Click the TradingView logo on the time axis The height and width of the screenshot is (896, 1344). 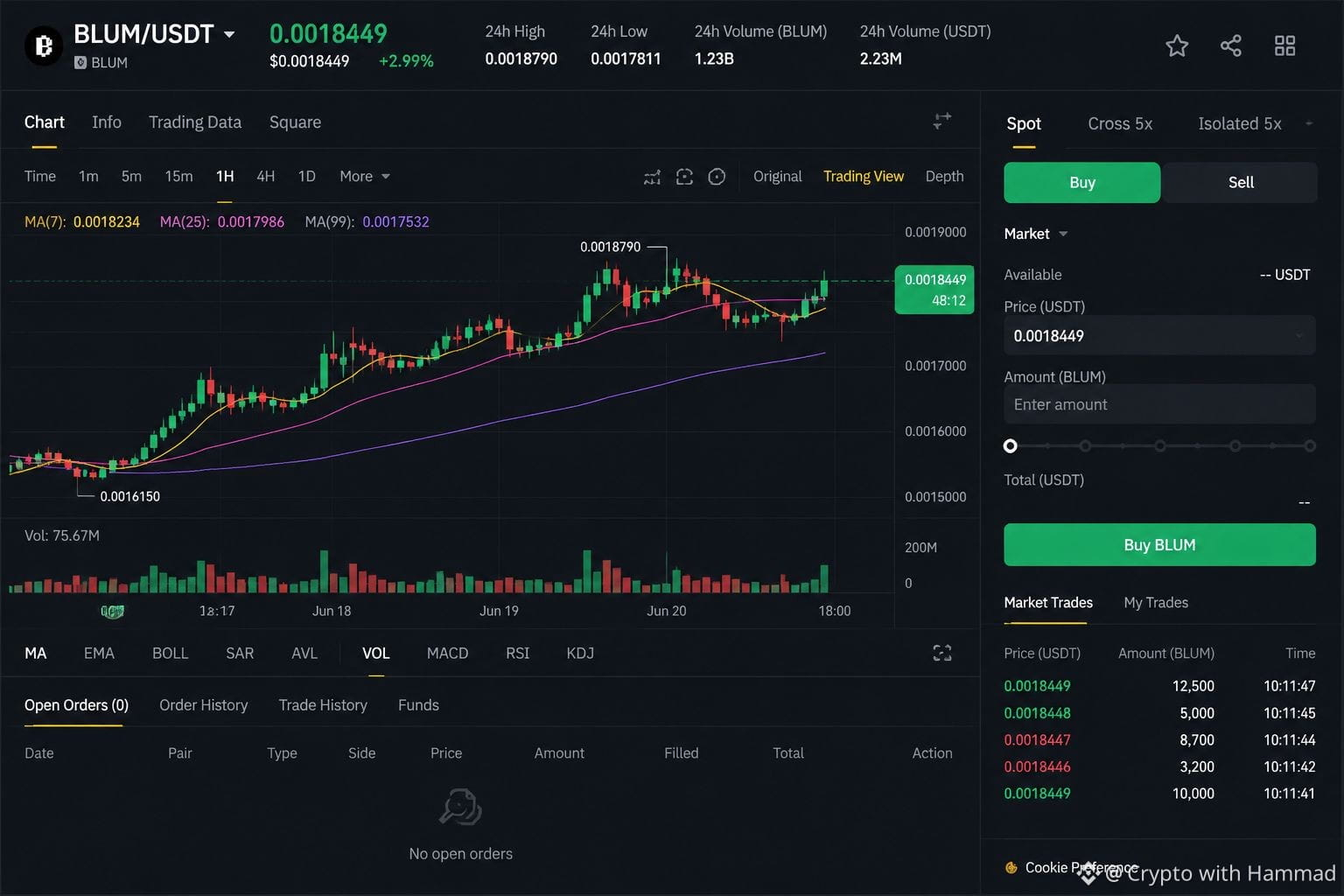click(112, 611)
